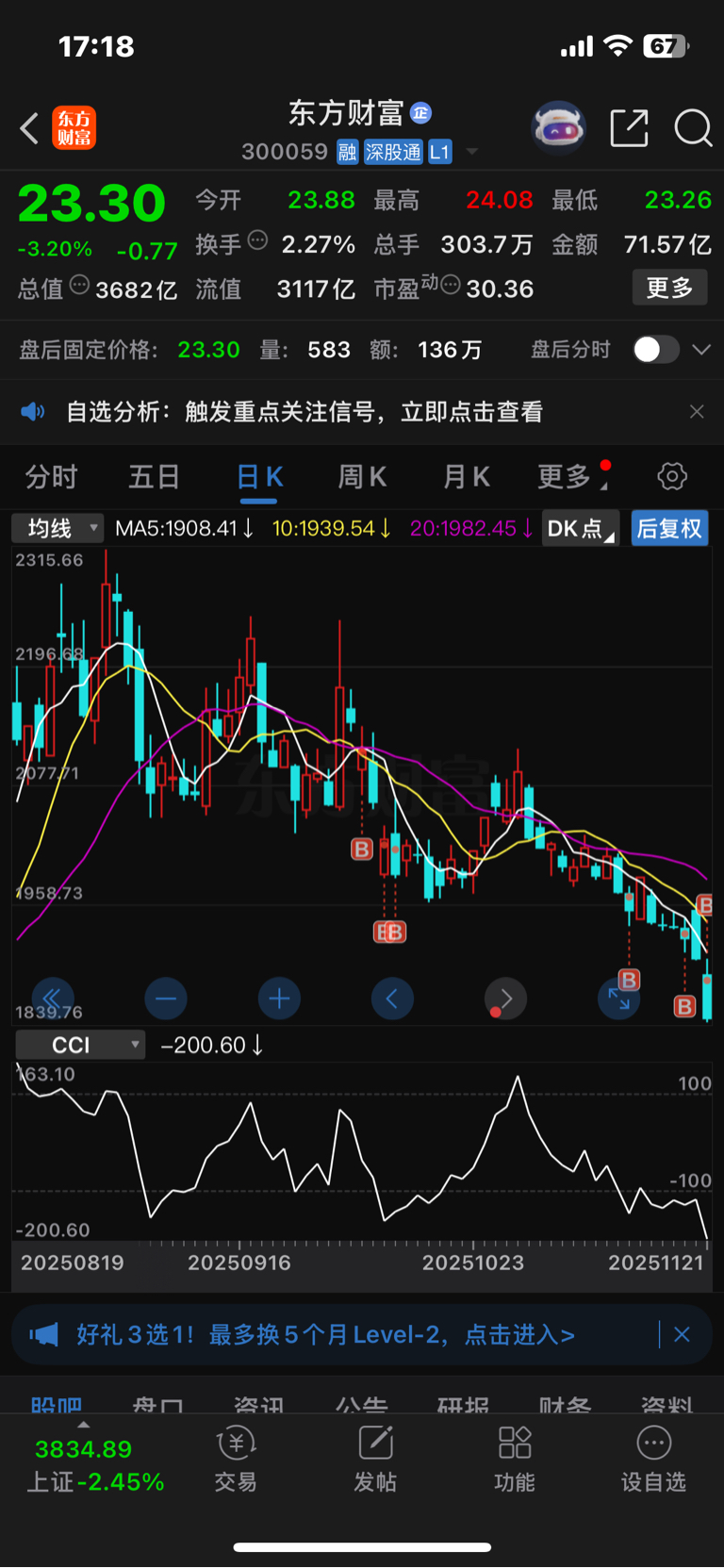
Task: Tap the 20:1982.45 moving average value
Action: point(472,528)
